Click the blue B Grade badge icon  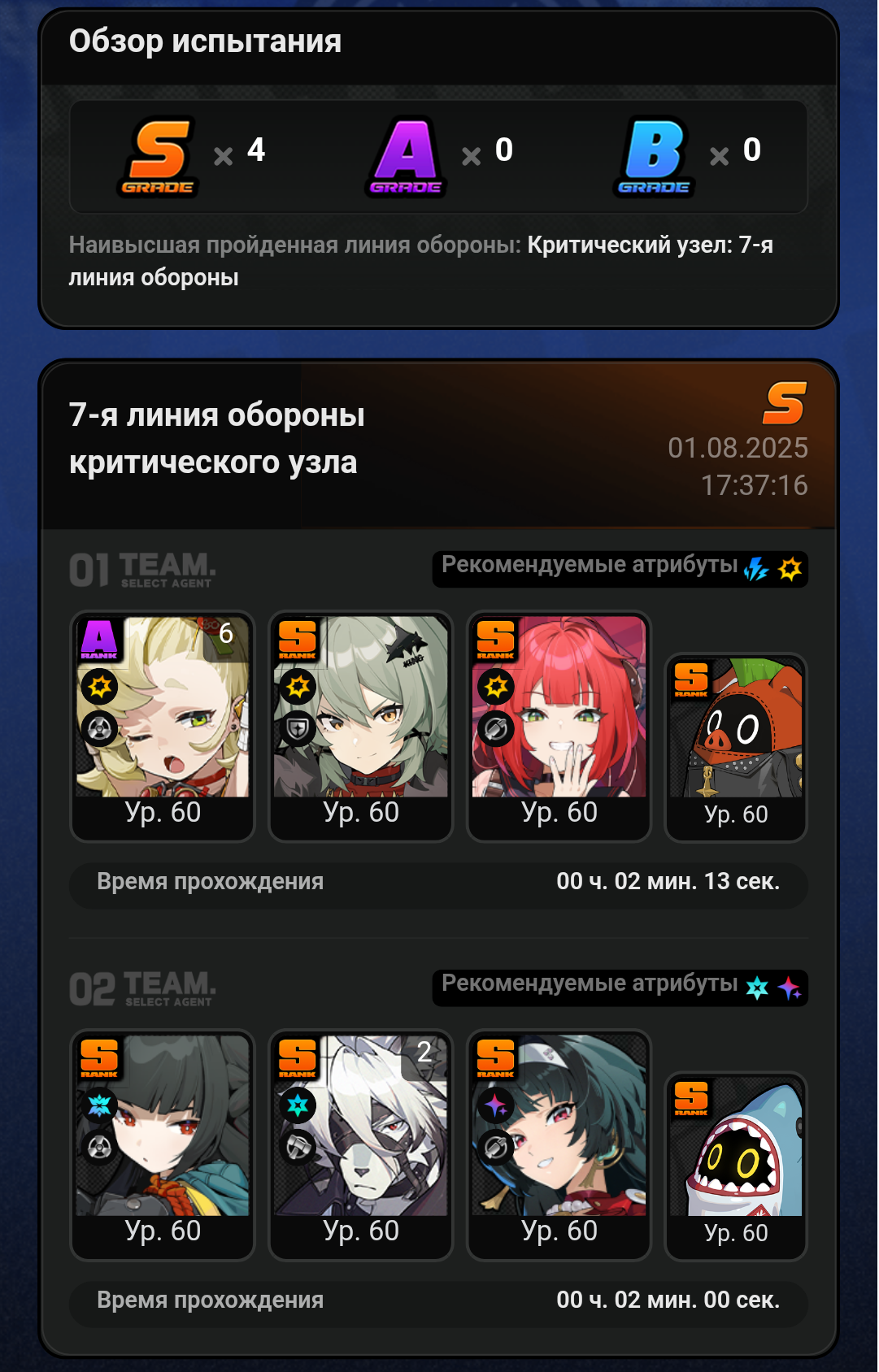(x=654, y=157)
